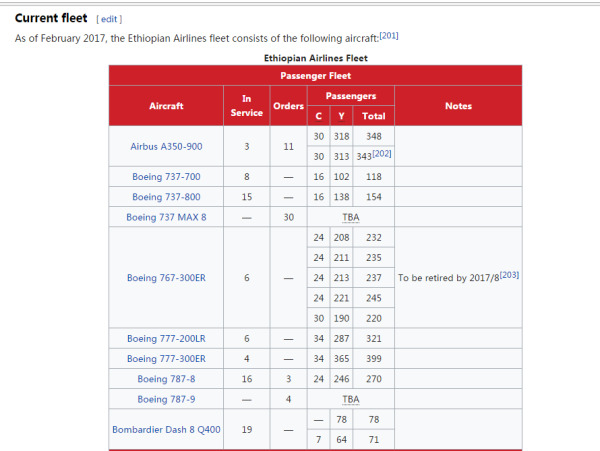
Task: Open the Boeing 737-700 link
Action: (166, 177)
